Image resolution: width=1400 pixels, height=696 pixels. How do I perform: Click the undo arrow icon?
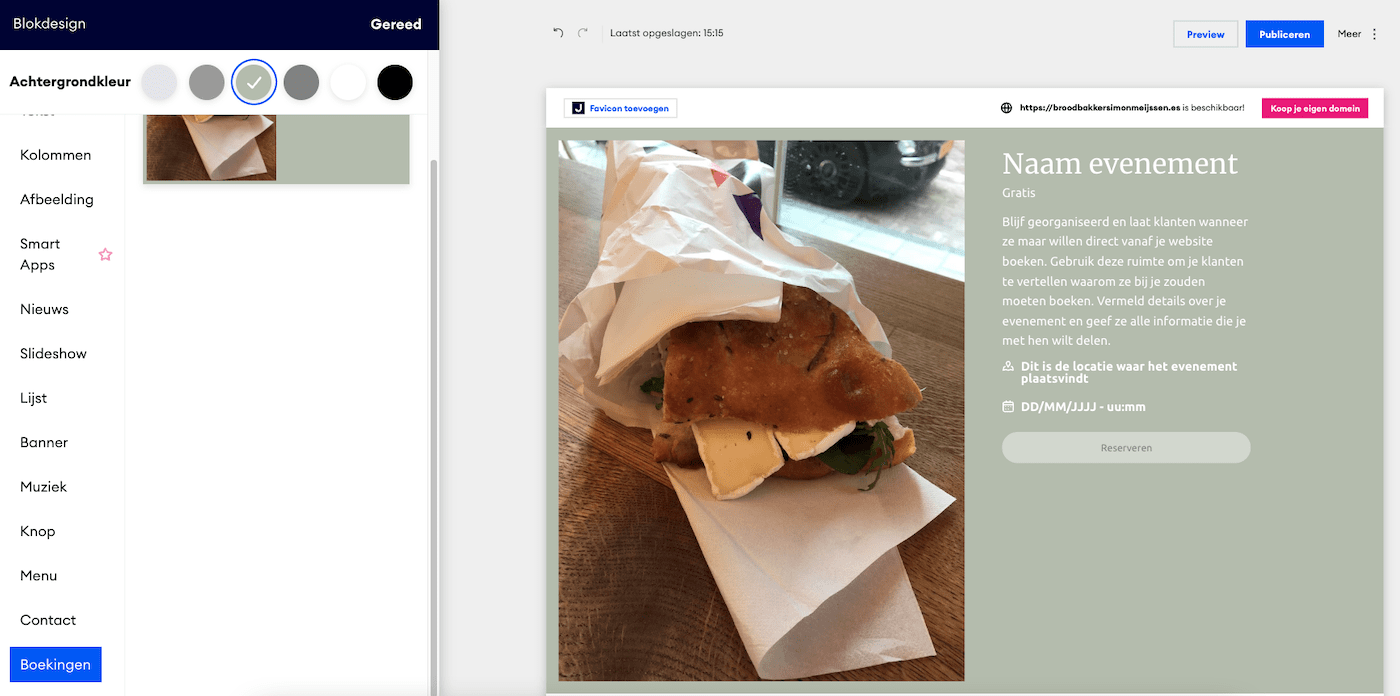coord(558,33)
